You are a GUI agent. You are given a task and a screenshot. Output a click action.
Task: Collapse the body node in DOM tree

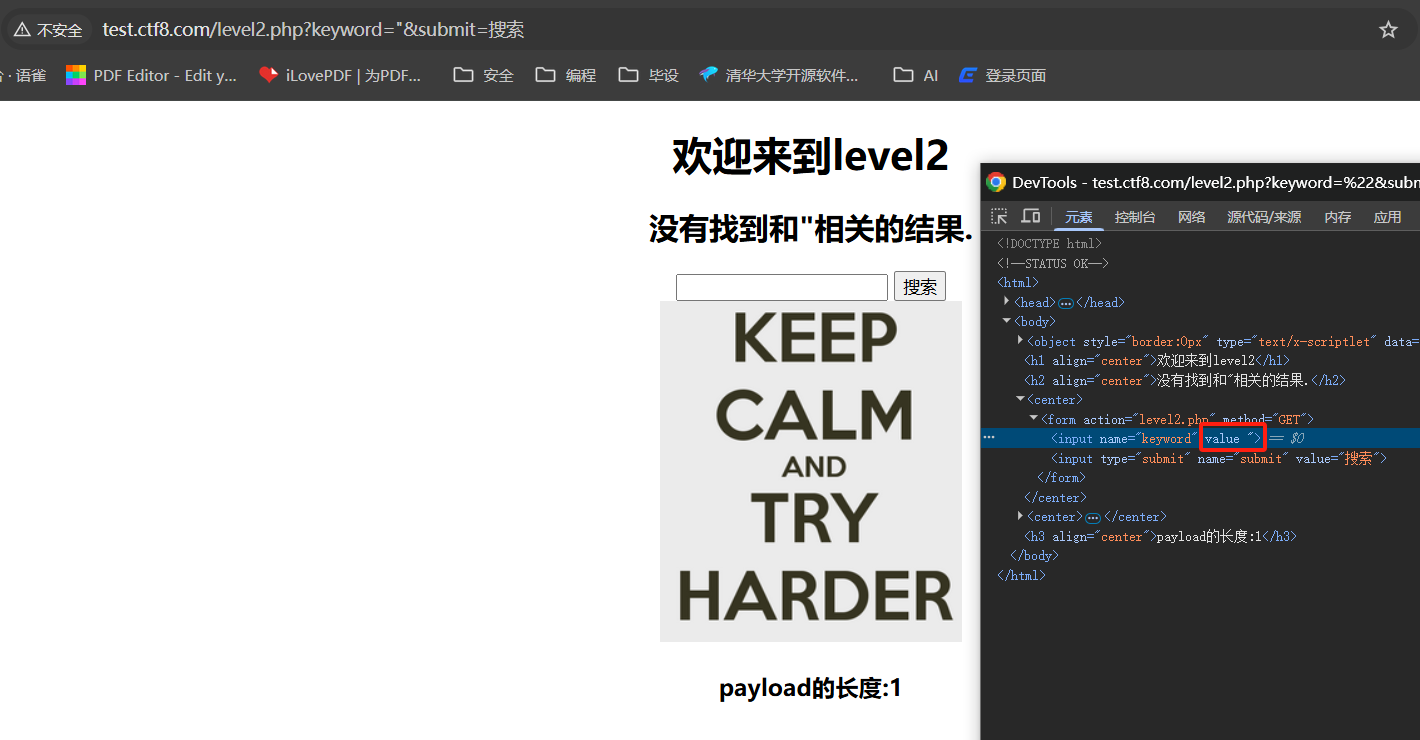(1007, 321)
